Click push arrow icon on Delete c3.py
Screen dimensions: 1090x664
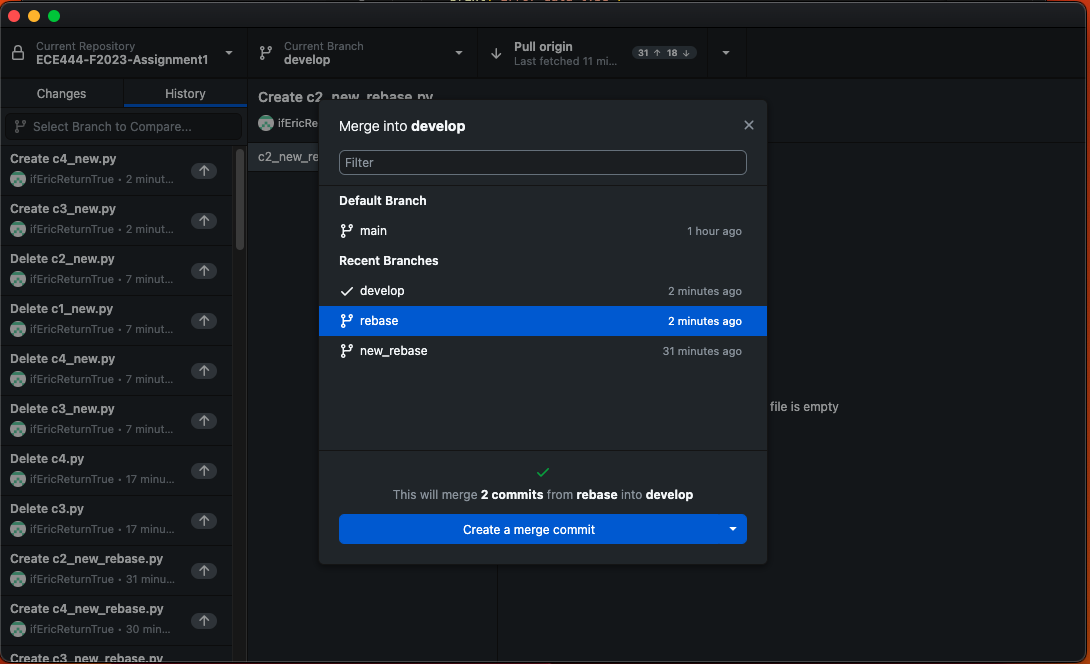click(x=204, y=521)
